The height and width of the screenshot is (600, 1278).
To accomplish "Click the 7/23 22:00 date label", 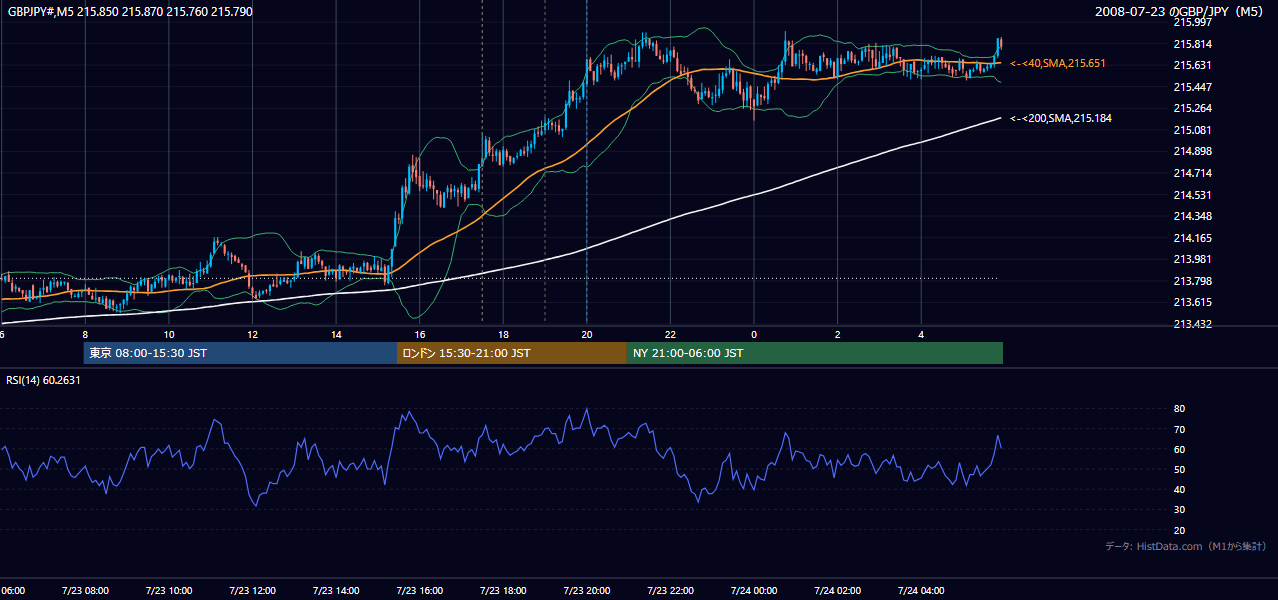I will coord(670,591).
